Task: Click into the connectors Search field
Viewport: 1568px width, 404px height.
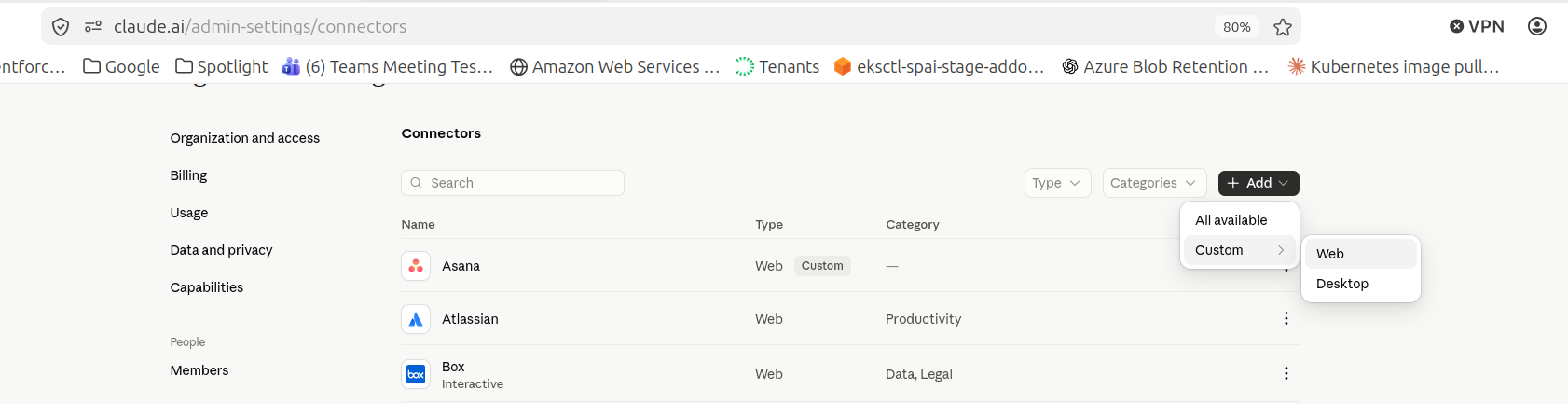Action: pyautogui.click(x=513, y=183)
